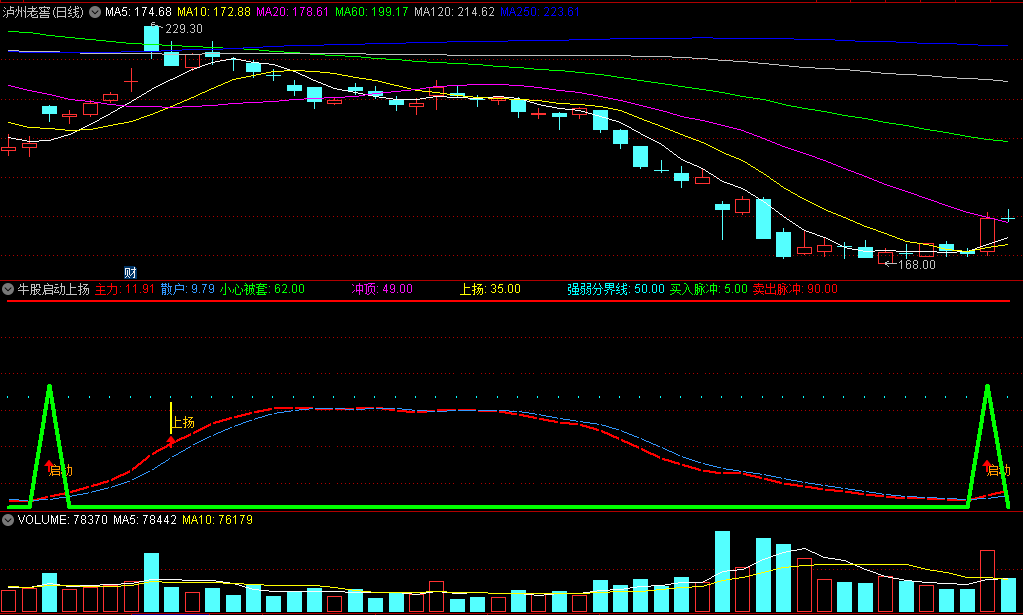Expand the chevron beside the VOLUME label
The height and width of the screenshot is (615, 1023).
(8, 520)
